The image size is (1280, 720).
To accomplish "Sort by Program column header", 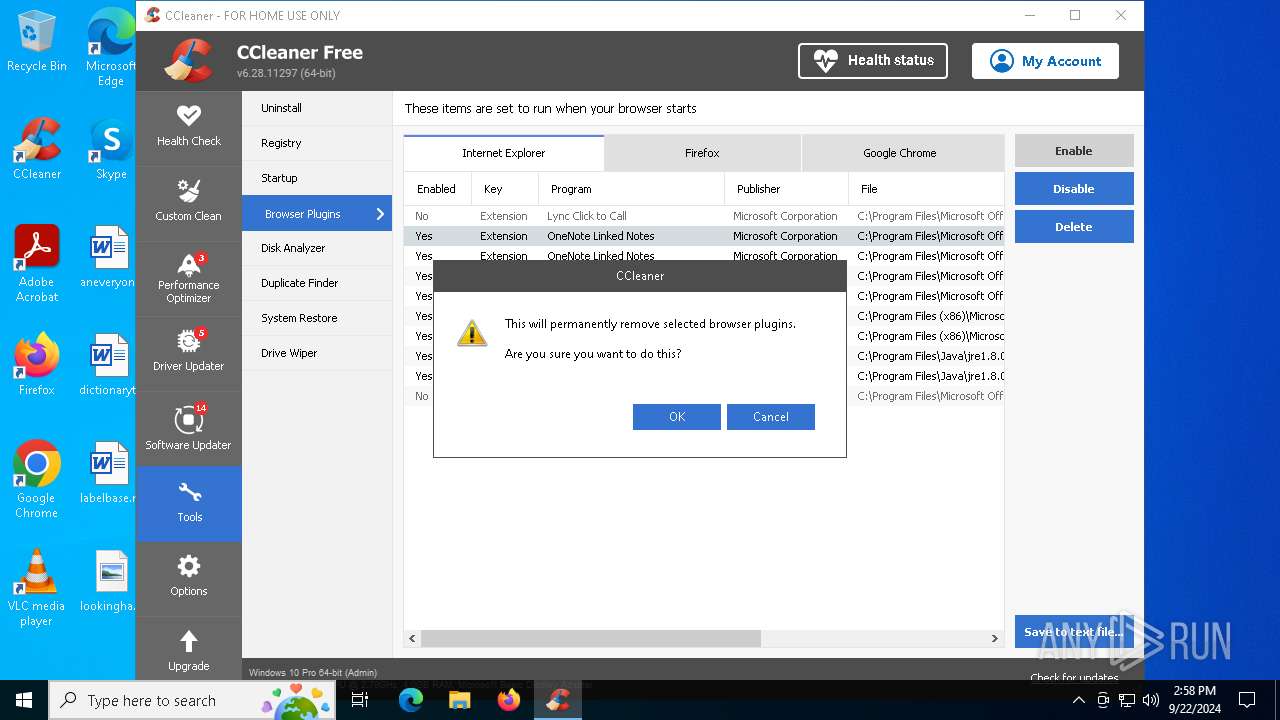I will click(x=631, y=189).
